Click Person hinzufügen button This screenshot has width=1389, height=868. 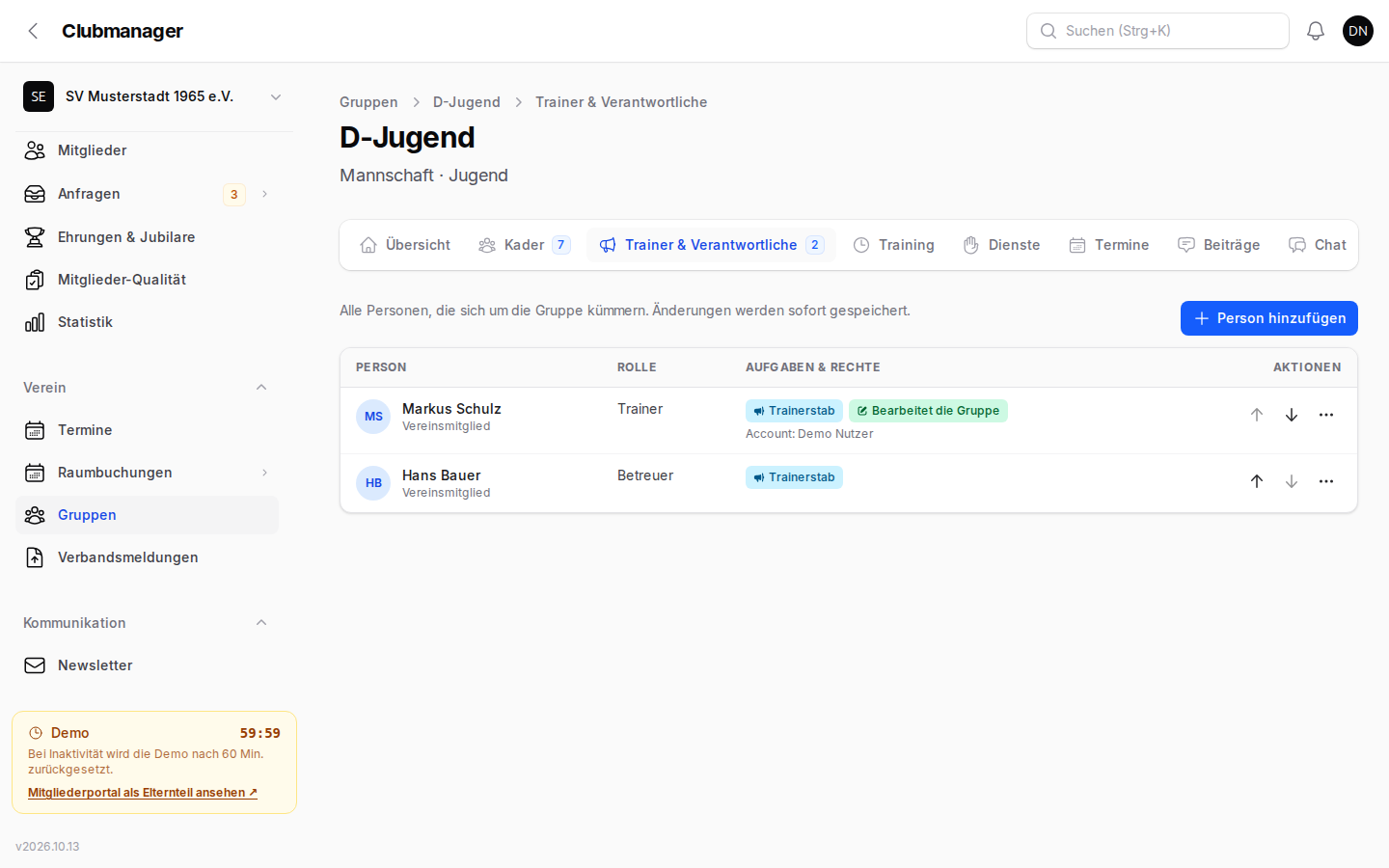[1269, 318]
